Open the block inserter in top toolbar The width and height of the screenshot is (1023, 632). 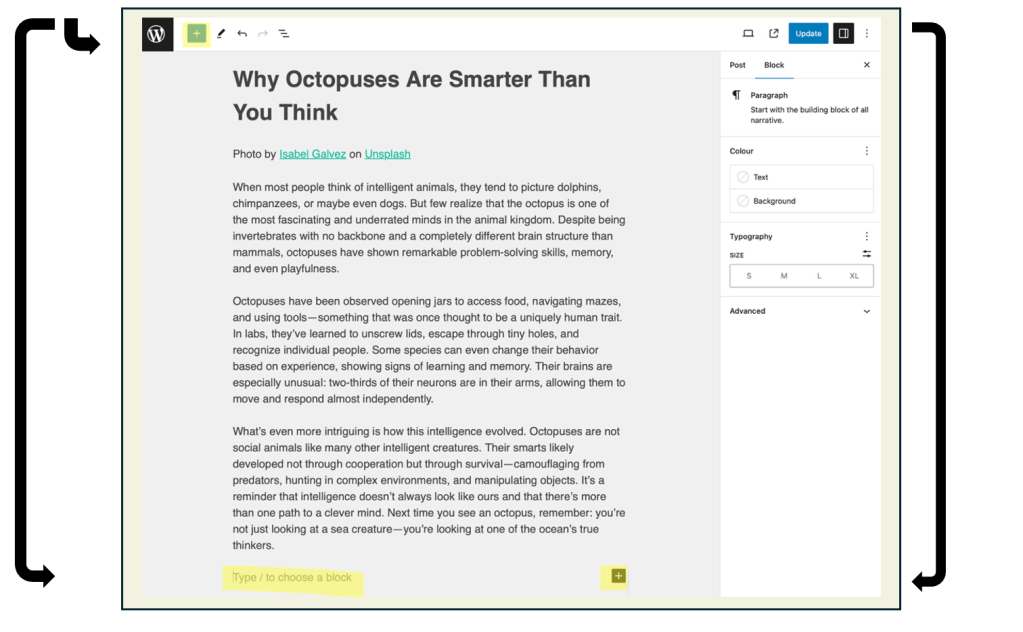click(x=196, y=34)
